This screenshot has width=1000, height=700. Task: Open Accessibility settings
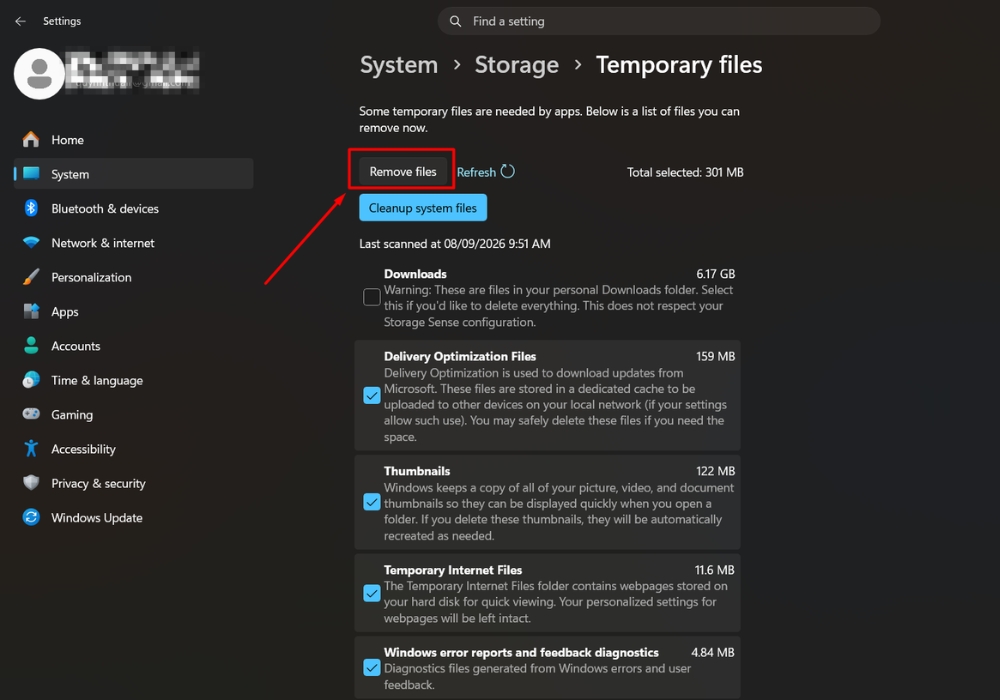pos(133,449)
